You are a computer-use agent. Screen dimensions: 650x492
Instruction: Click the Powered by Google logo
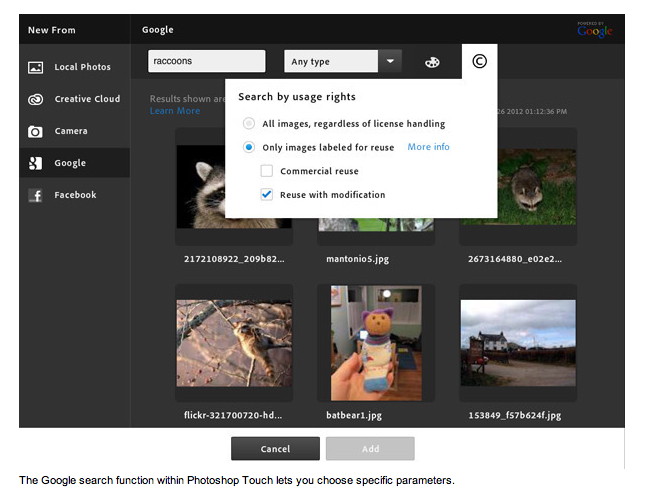594,29
